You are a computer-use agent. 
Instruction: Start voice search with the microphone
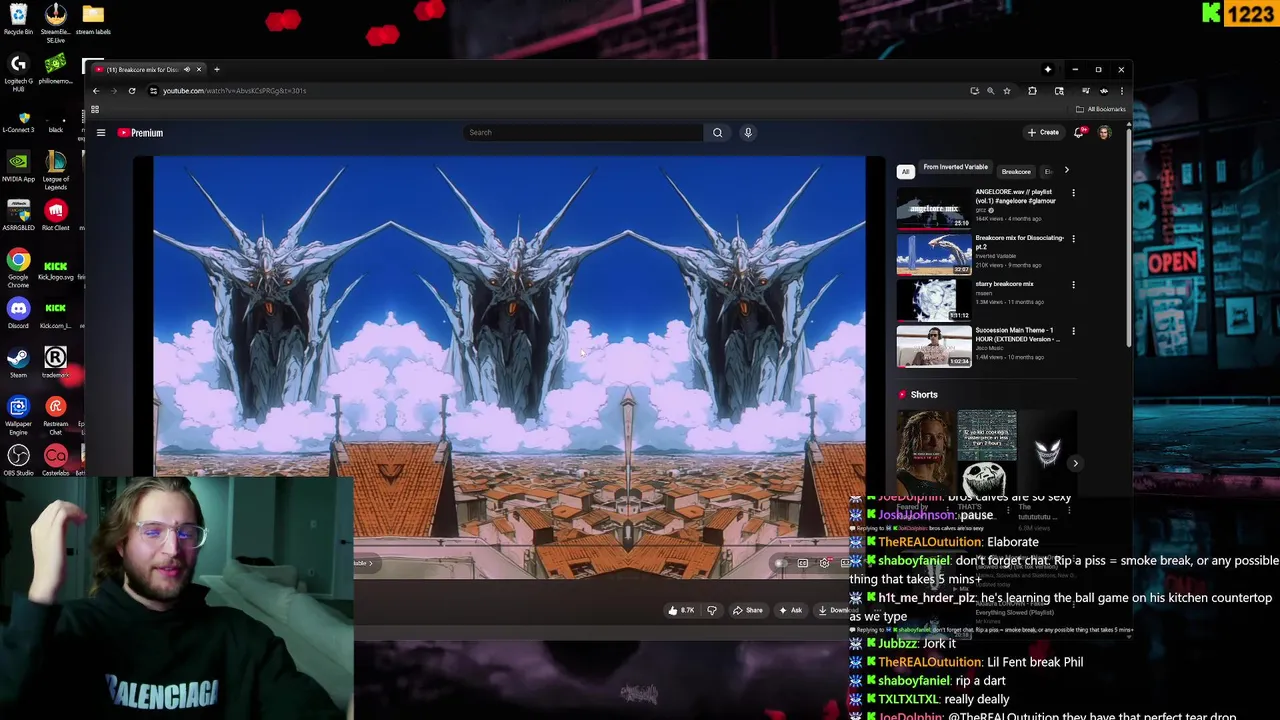point(748,132)
